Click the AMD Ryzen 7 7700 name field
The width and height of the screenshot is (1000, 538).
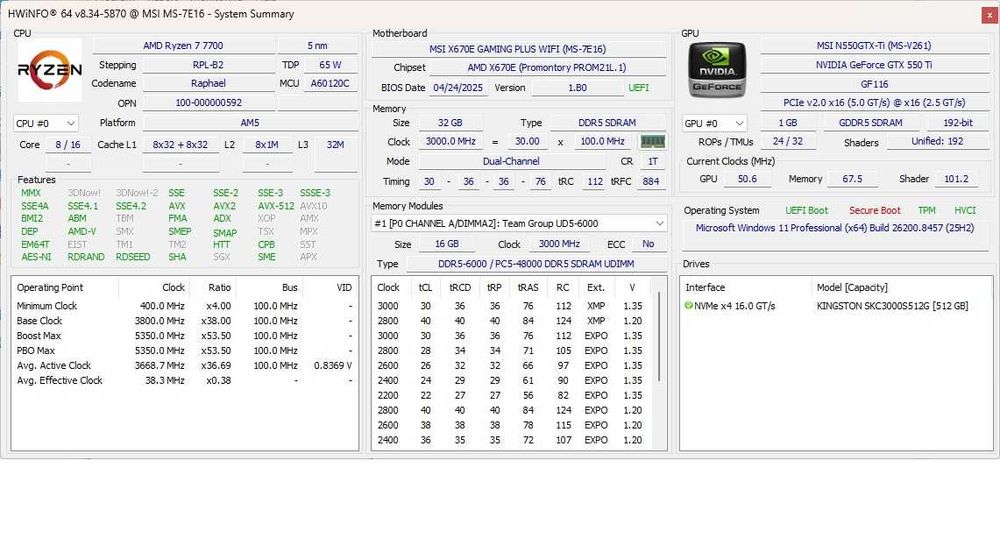(x=183, y=45)
